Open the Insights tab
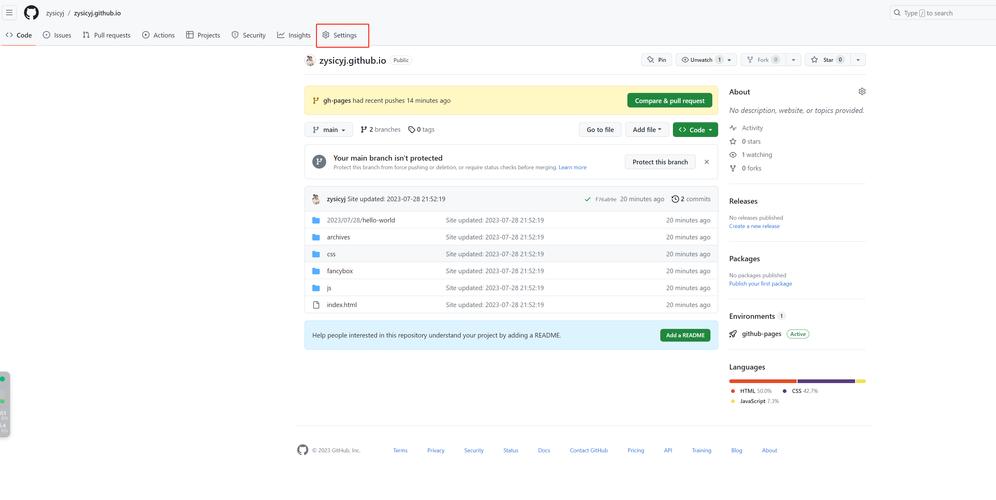Viewport: 996px width, 500px height. click(294, 36)
